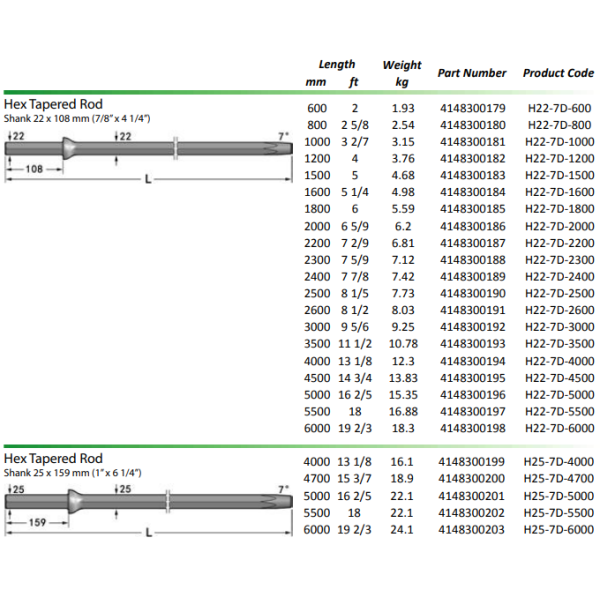Select weight value 6.2
The image size is (600, 600).
(x=403, y=227)
